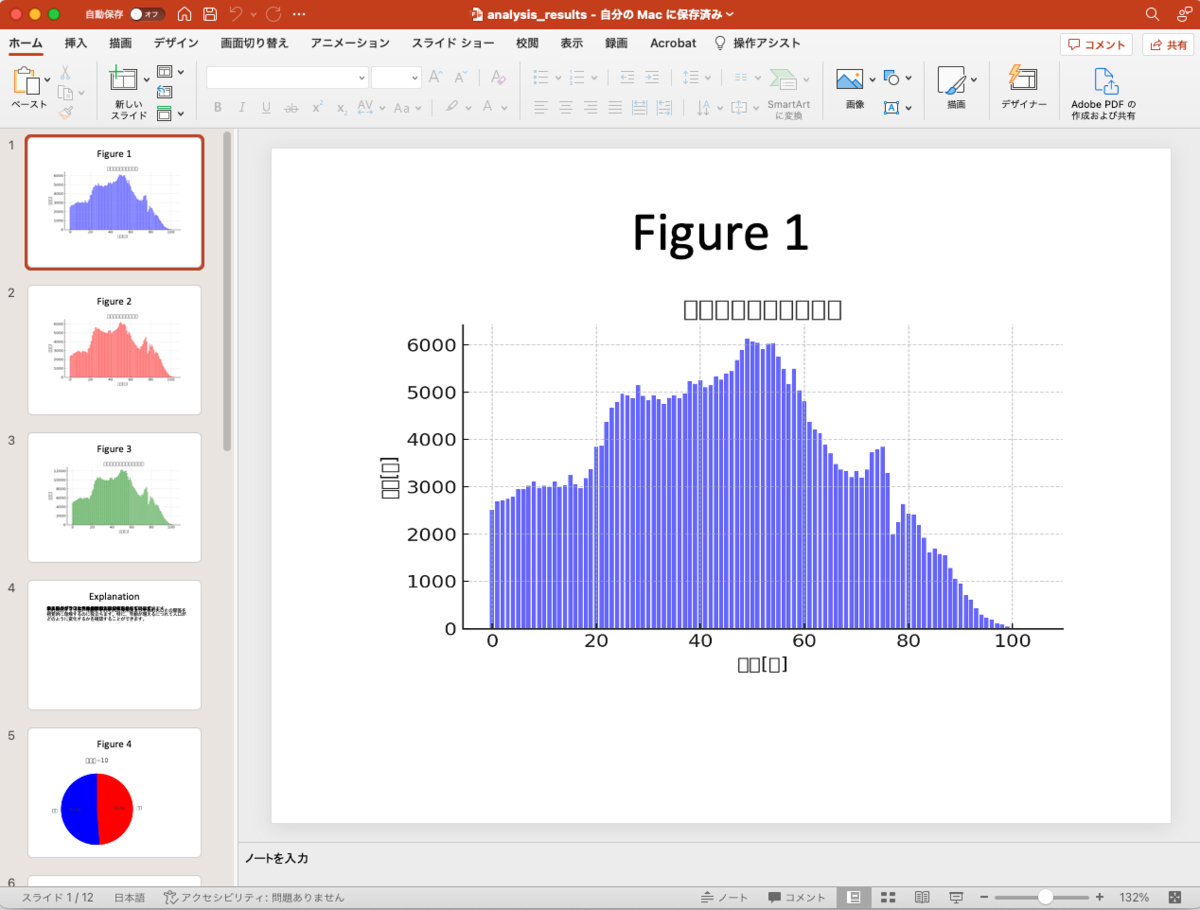Image resolution: width=1200 pixels, height=910 pixels.
Task: Start slideshow from status bar icon
Action: coord(956,897)
